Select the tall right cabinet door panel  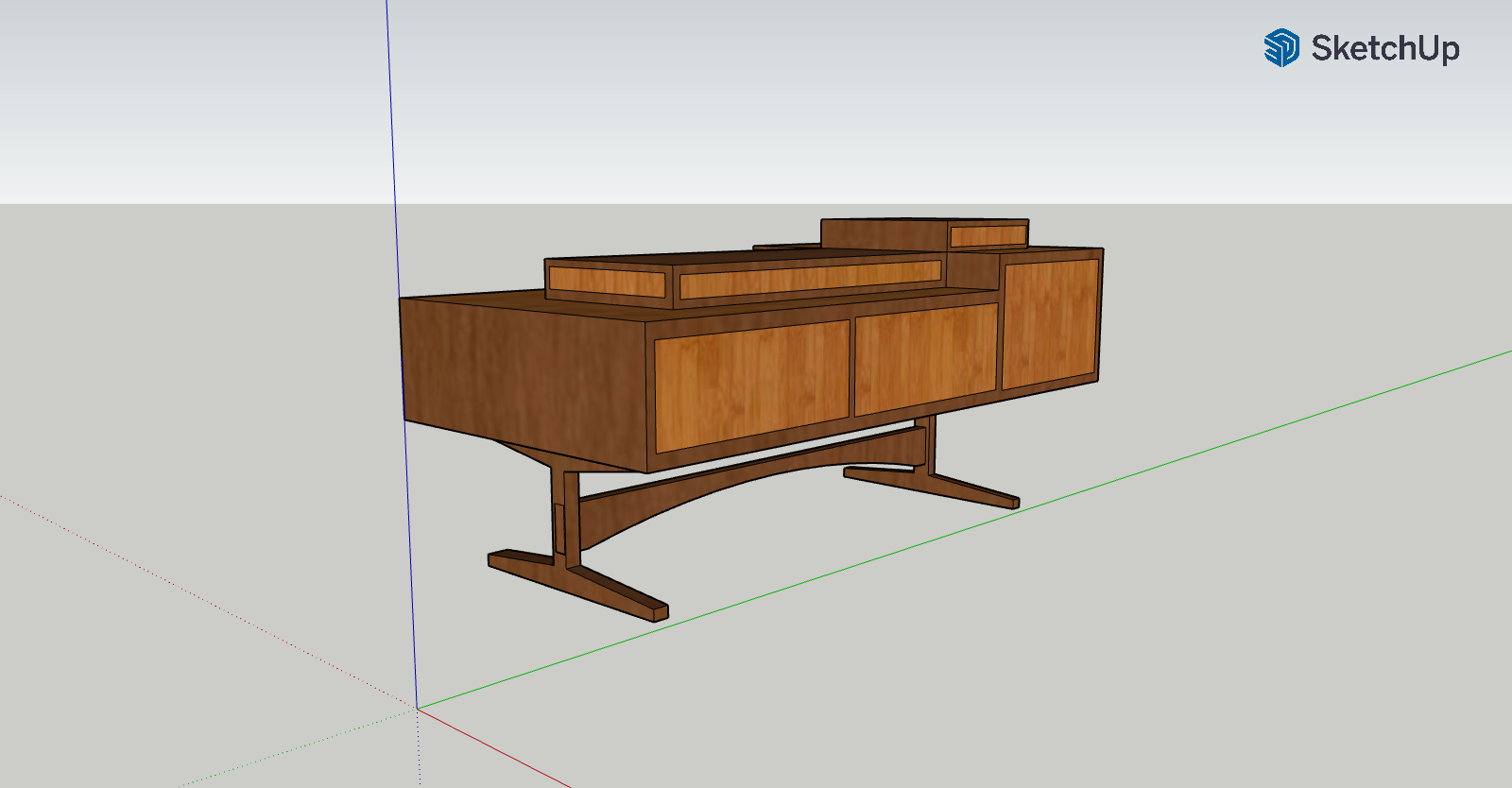1051,323
